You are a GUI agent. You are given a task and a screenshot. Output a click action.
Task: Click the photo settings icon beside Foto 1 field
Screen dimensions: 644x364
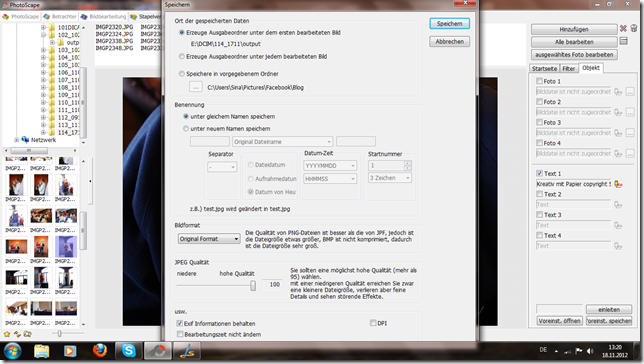pyautogui.click(x=618, y=92)
